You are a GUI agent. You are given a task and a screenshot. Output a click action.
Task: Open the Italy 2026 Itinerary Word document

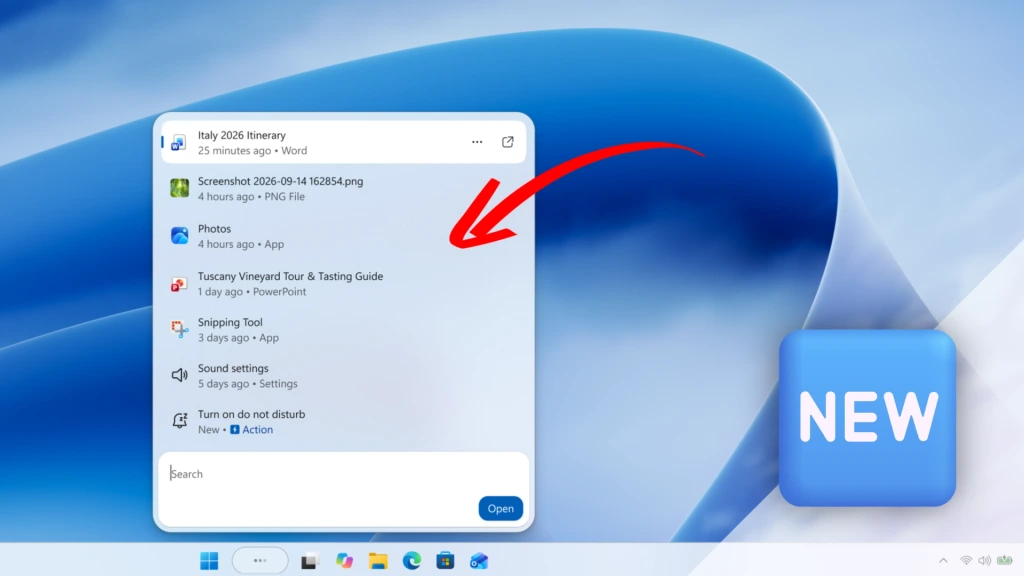click(x=344, y=142)
